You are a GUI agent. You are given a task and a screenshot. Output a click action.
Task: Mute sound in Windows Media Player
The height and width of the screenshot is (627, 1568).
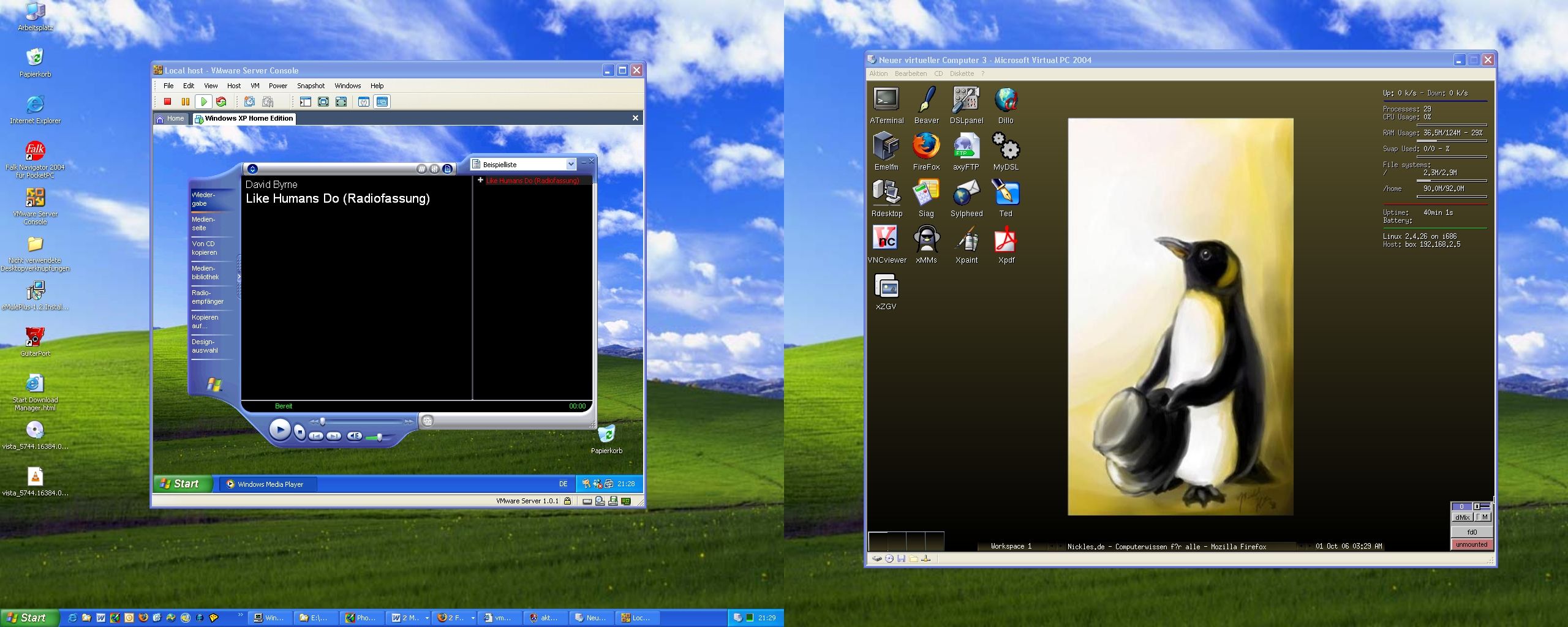pyautogui.click(x=354, y=436)
